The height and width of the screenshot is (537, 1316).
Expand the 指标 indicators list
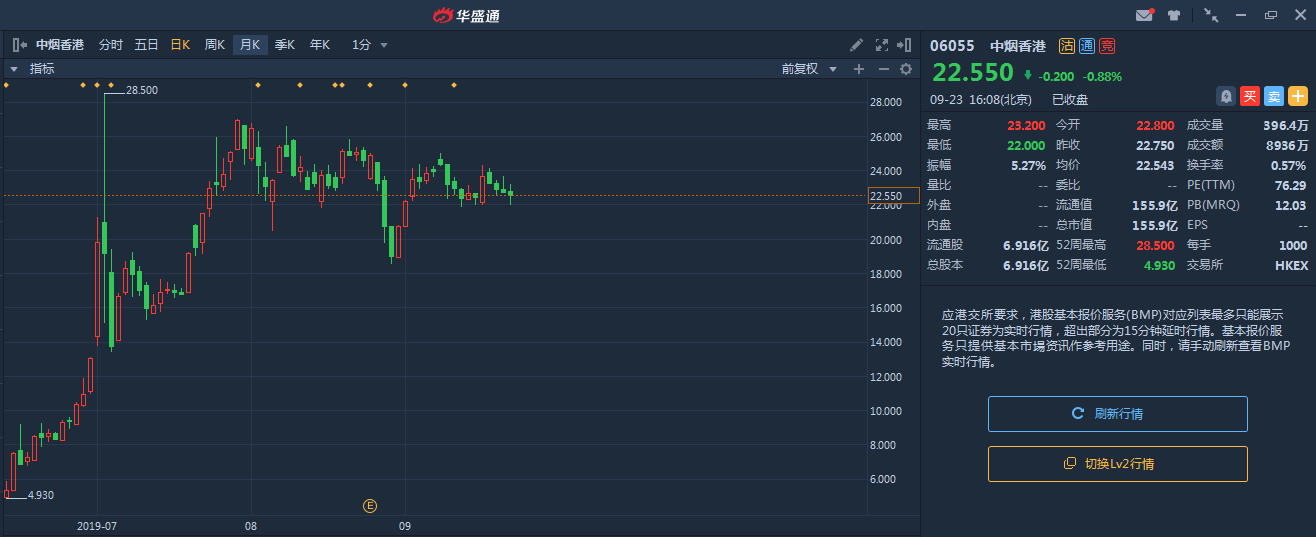(15, 69)
